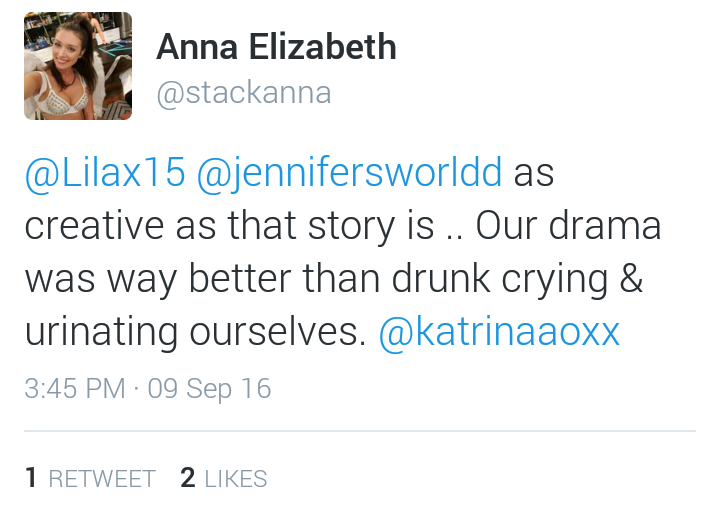Viewport: 720px width, 513px height.
Task: Follow the @katrinaaoxx mention link
Action: 499,332
